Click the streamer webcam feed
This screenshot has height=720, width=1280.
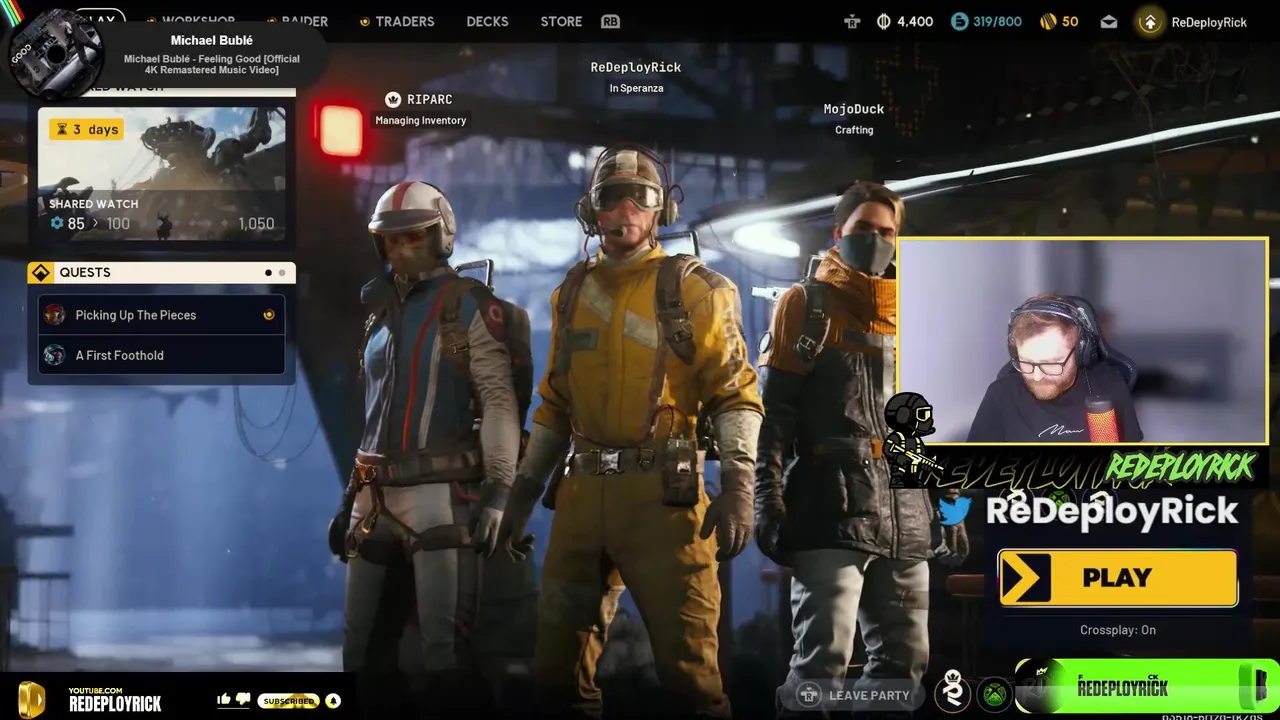[1083, 341]
